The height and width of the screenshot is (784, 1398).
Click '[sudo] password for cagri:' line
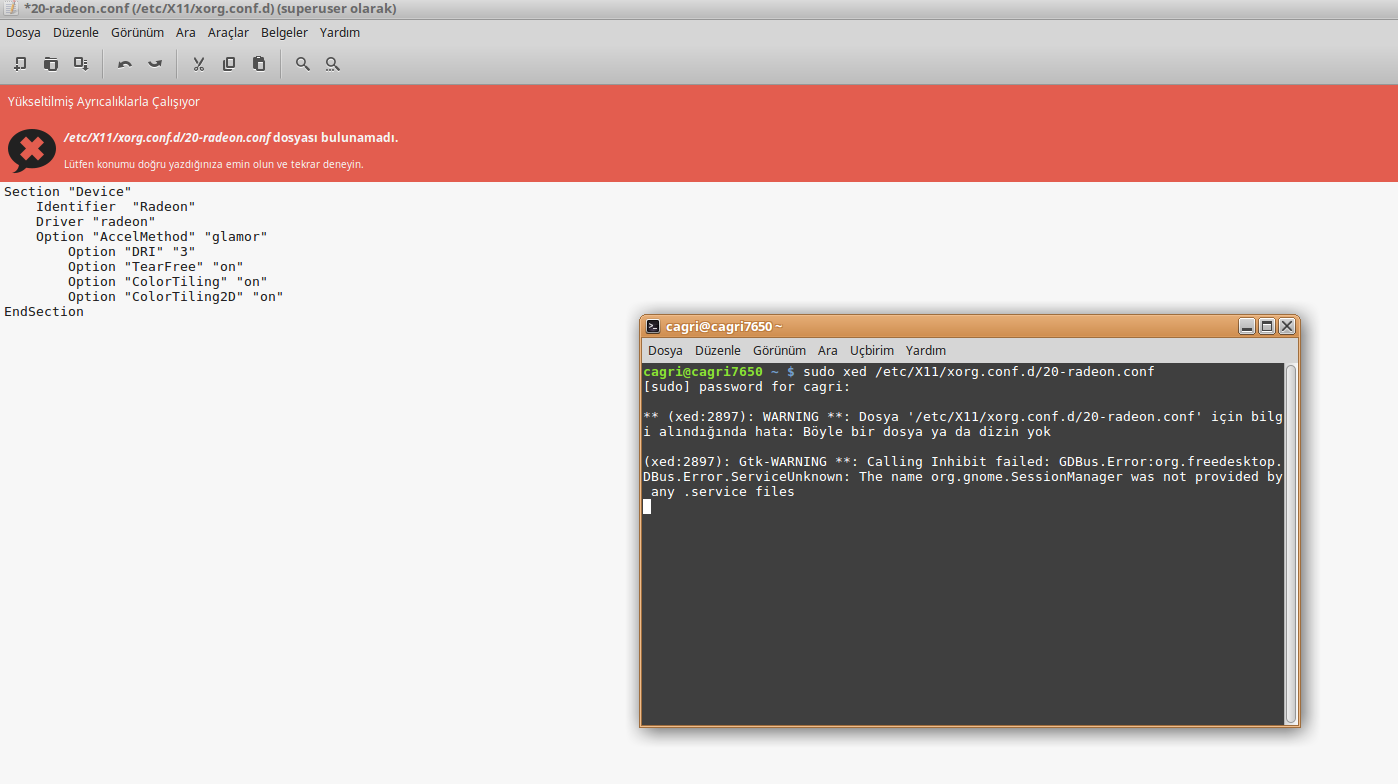(x=747, y=387)
